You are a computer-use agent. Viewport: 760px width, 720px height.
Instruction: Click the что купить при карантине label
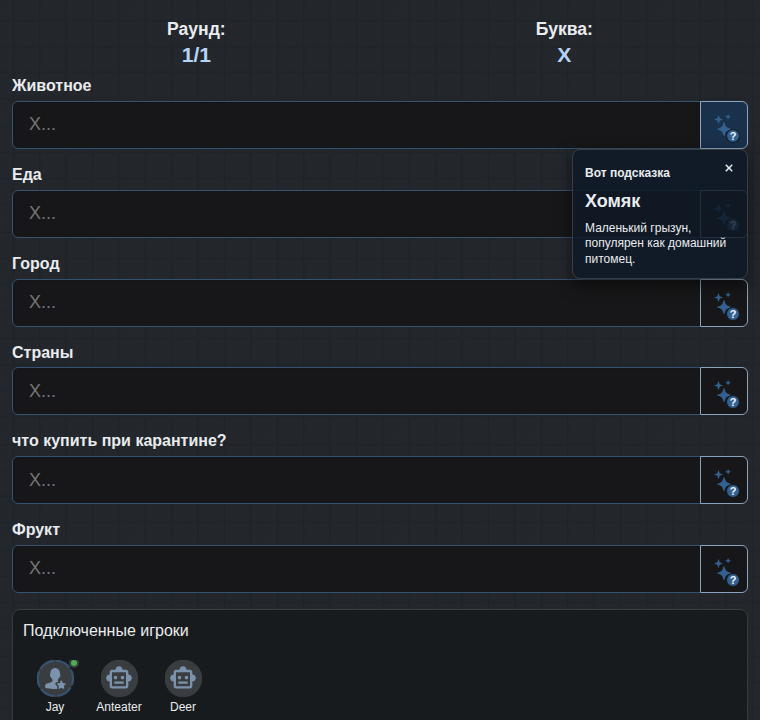click(x=119, y=441)
